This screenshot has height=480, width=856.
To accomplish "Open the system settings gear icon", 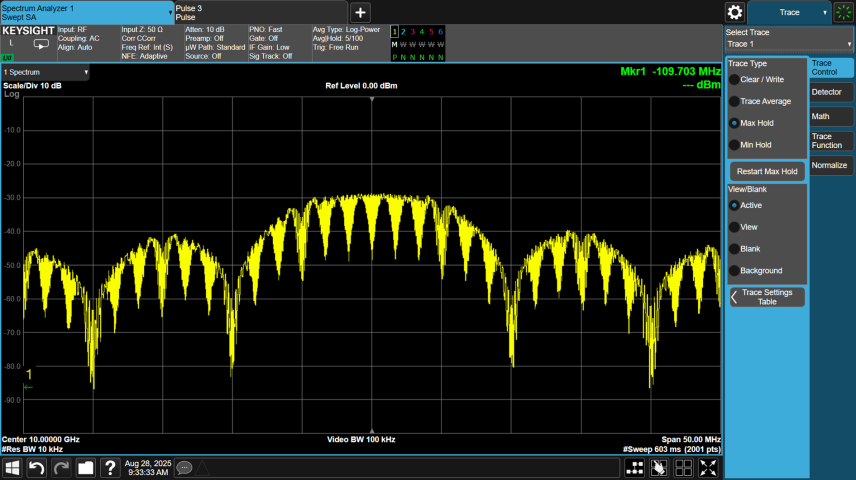I will [x=735, y=12].
